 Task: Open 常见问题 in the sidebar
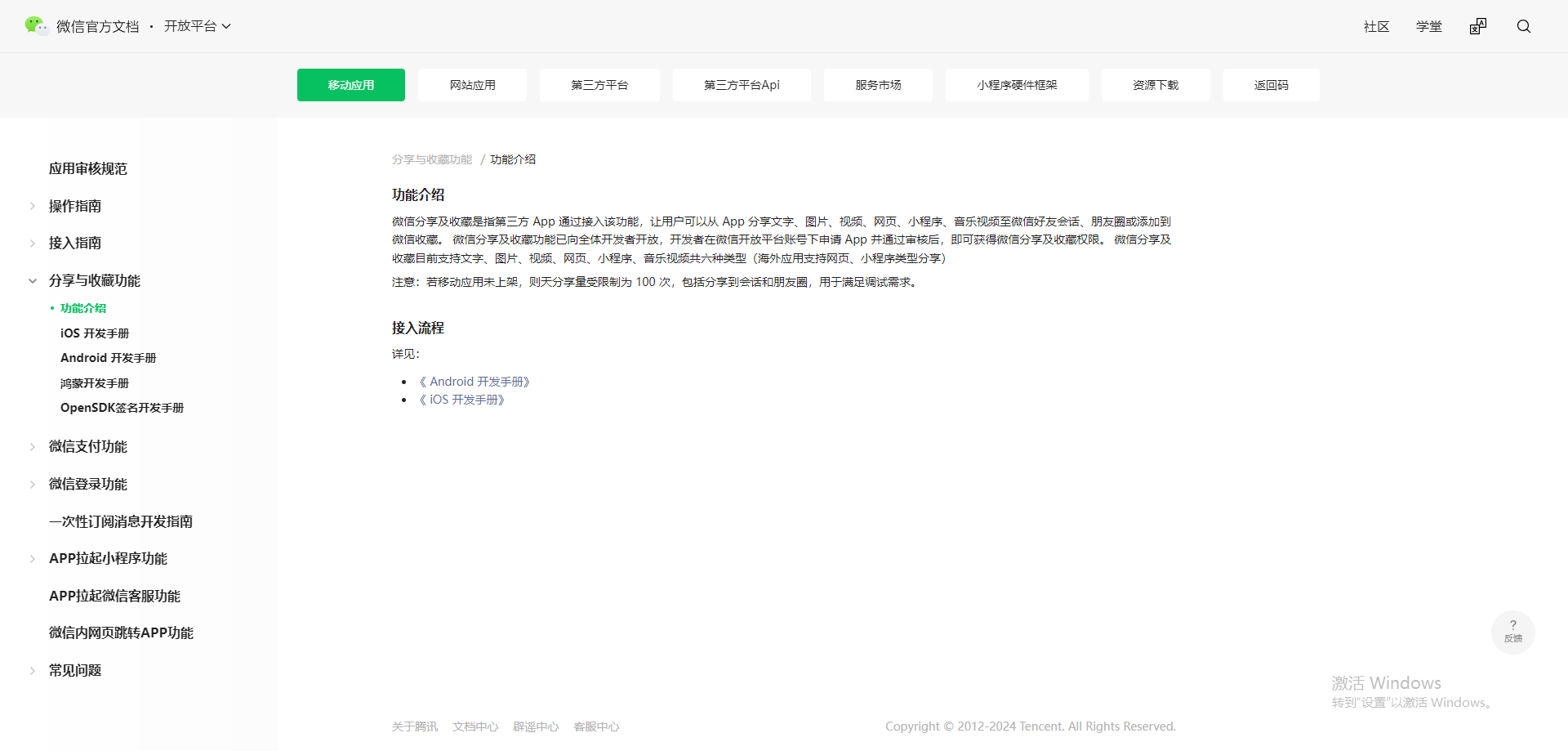(x=75, y=670)
